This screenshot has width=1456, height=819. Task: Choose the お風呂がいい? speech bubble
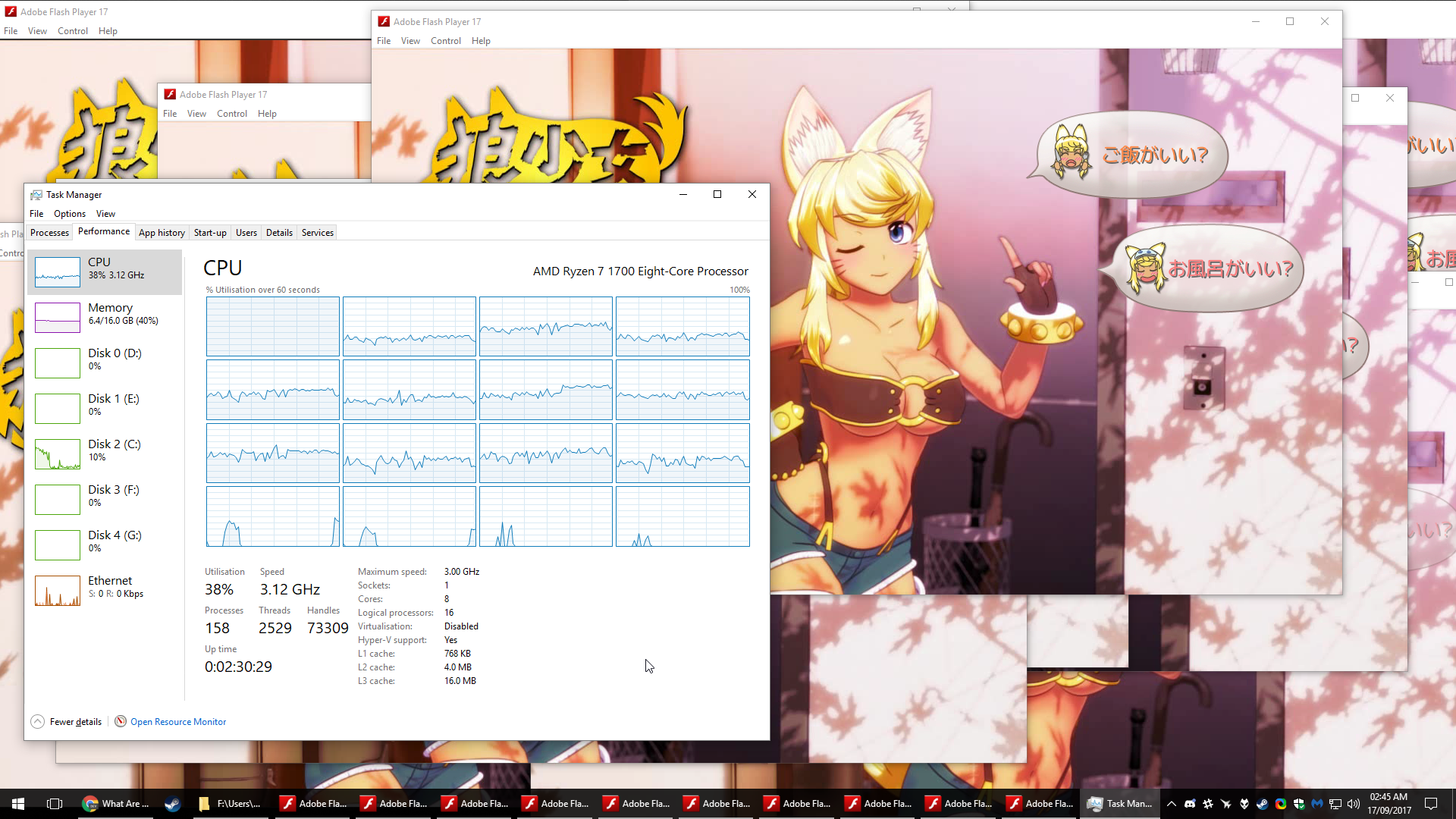coord(1204,268)
